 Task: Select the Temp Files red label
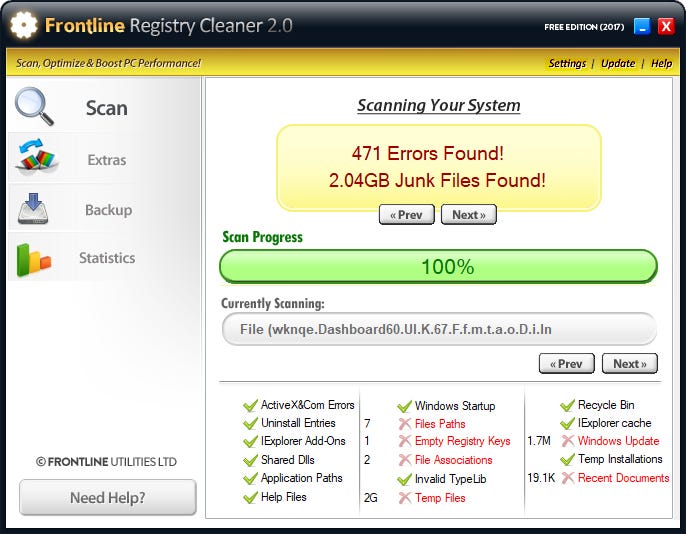point(440,498)
